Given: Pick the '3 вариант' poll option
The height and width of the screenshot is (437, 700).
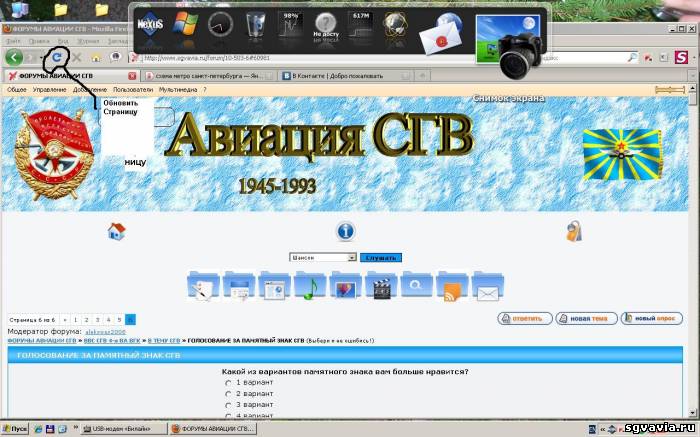Looking at the screenshot, I should point(228,405).
